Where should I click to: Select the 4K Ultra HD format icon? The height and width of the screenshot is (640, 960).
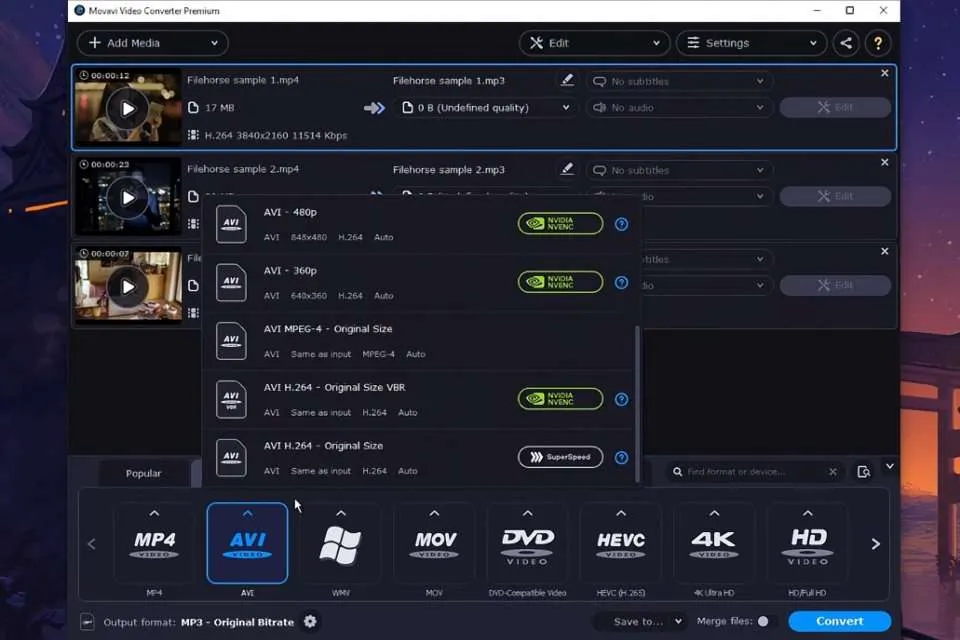714,543
